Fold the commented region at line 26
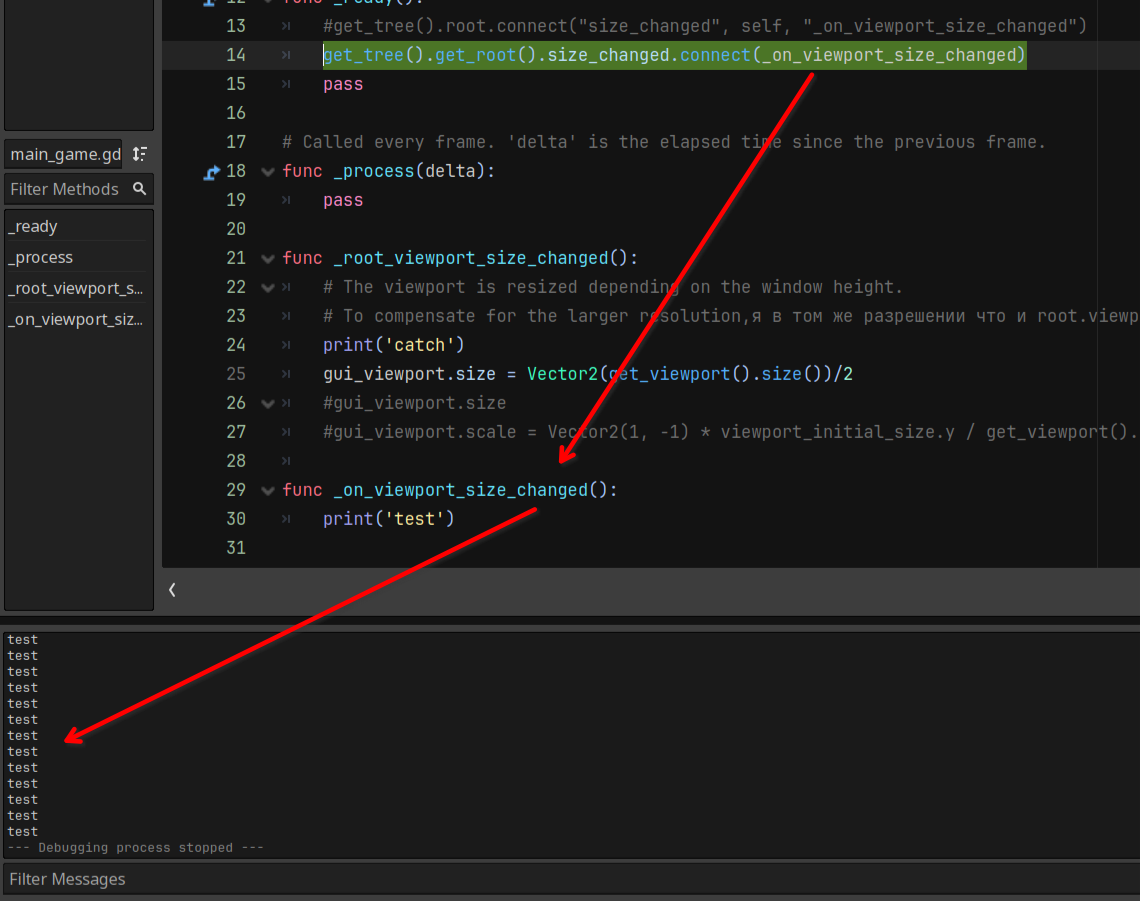 [267, 404]
